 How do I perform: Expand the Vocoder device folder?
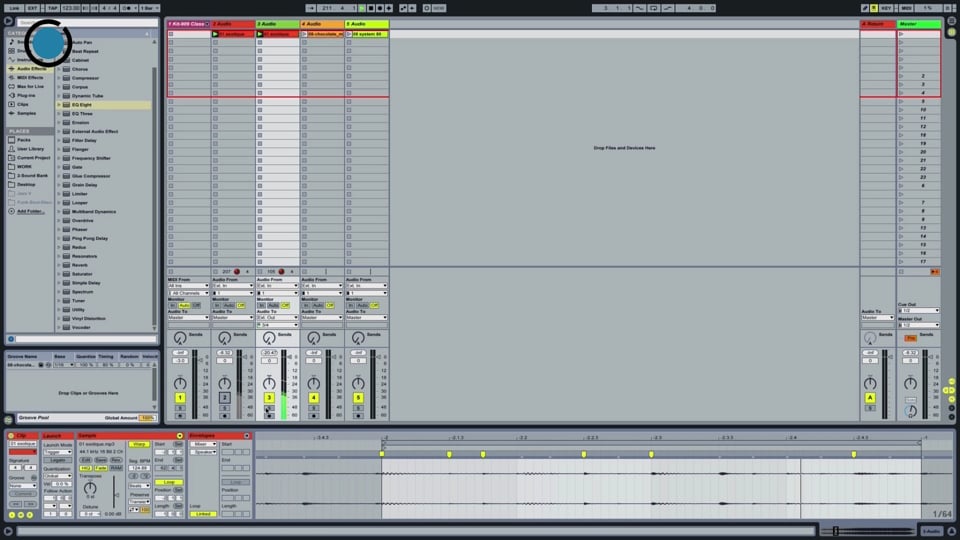(59, 328)
